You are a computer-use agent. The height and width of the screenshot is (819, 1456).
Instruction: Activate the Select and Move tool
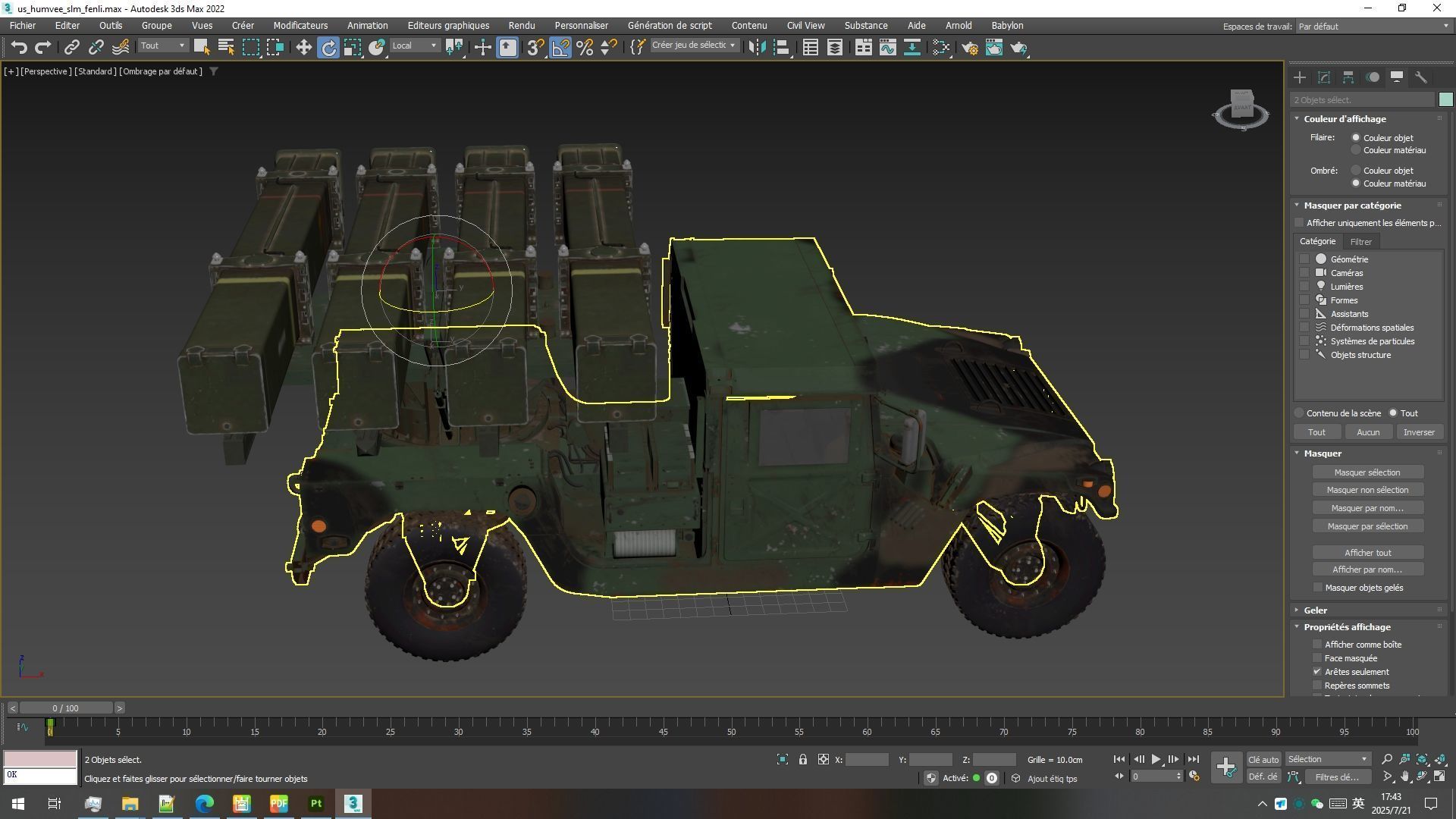303,47
